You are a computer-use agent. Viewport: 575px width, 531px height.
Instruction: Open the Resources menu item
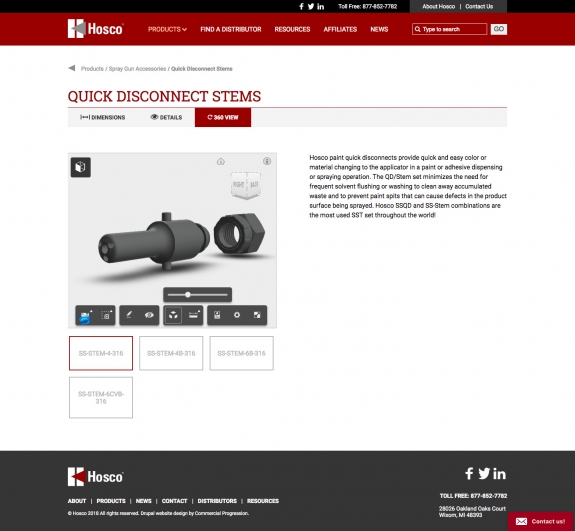point(292,29)
